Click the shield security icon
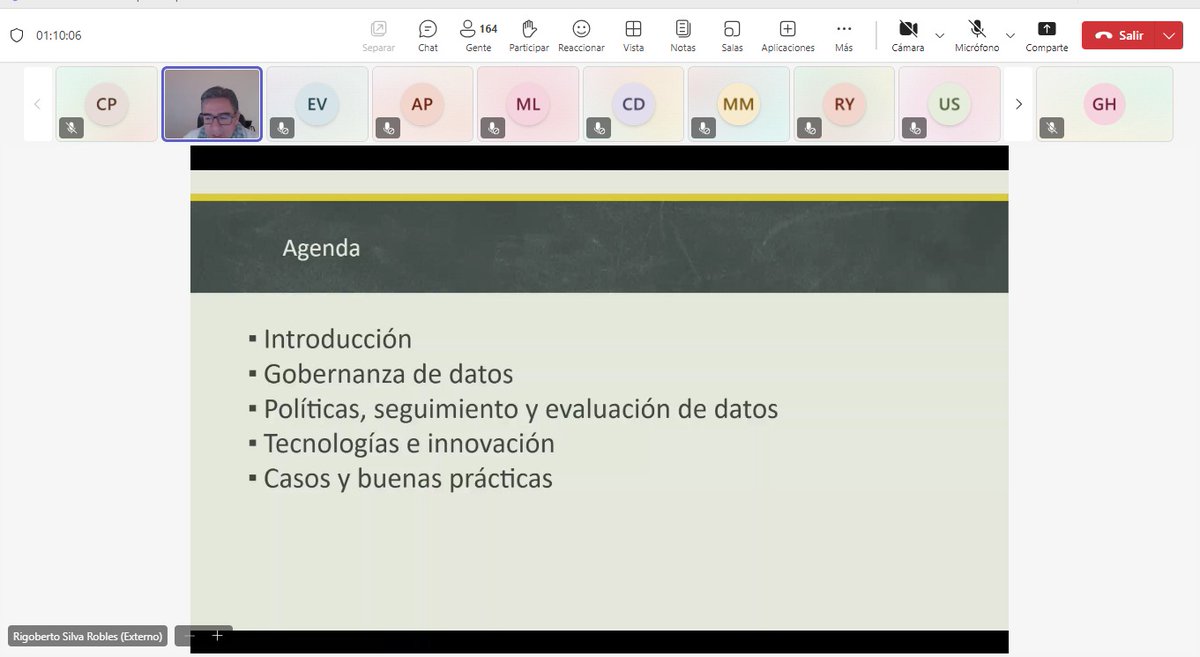 click(16, 35)
